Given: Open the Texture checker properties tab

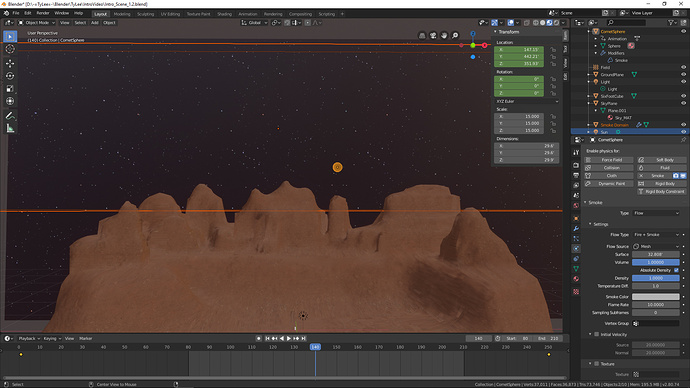Looking at the screenshot, I should click(x=576, y=292).
